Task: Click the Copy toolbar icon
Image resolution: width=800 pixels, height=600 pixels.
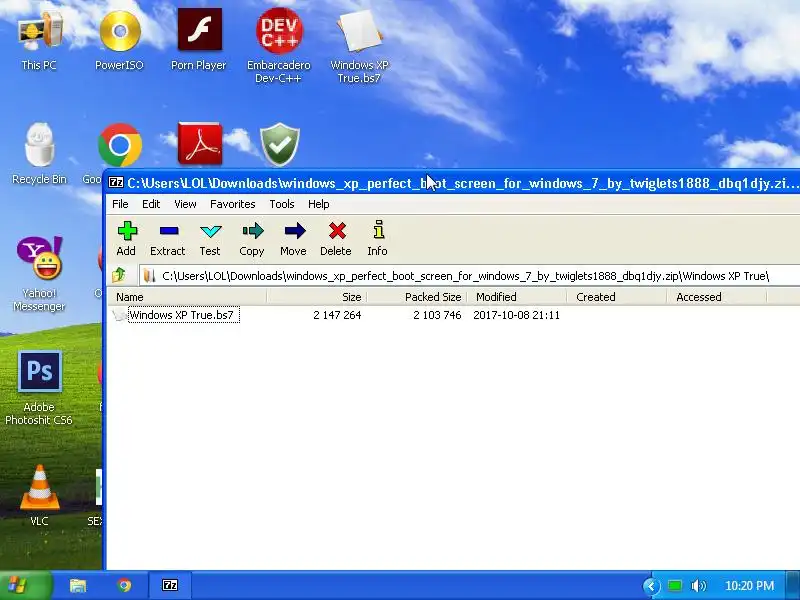Action: point(252,238)
